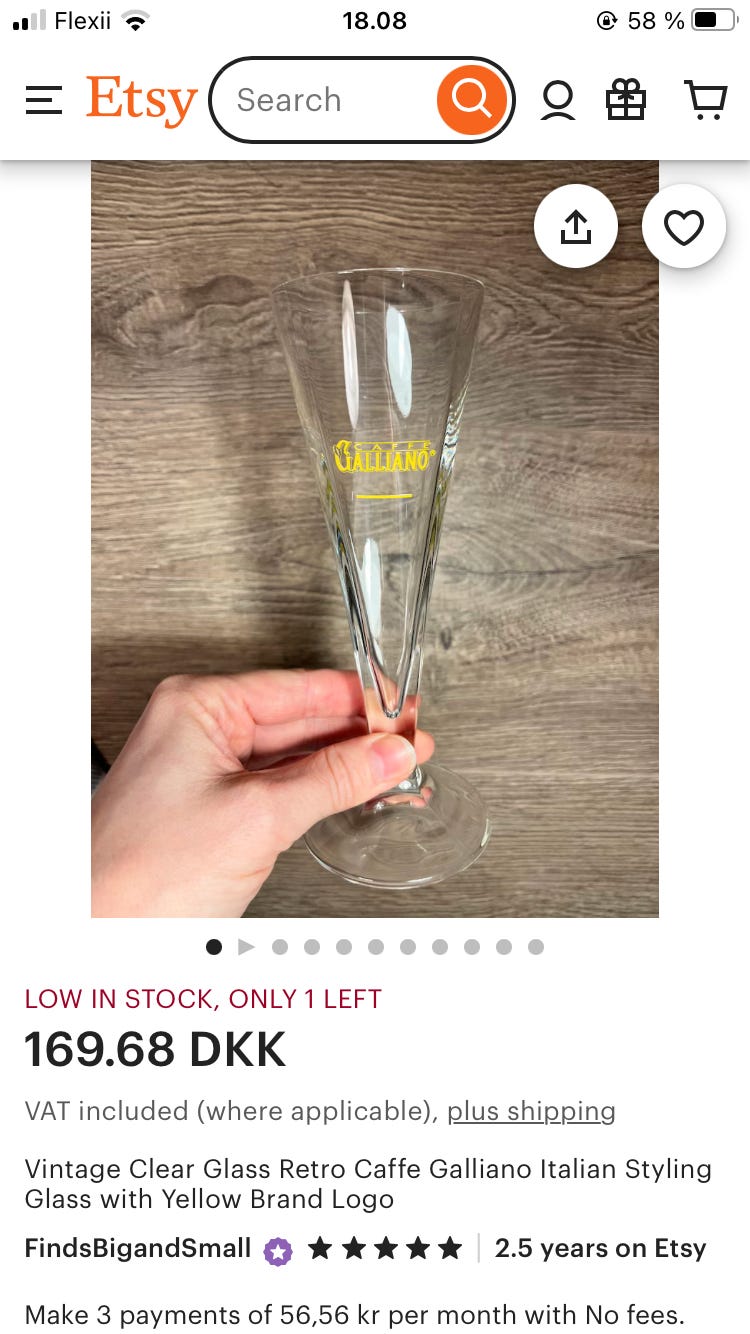
Task: Jump to the last carousel dot
Action: (536, 947)
